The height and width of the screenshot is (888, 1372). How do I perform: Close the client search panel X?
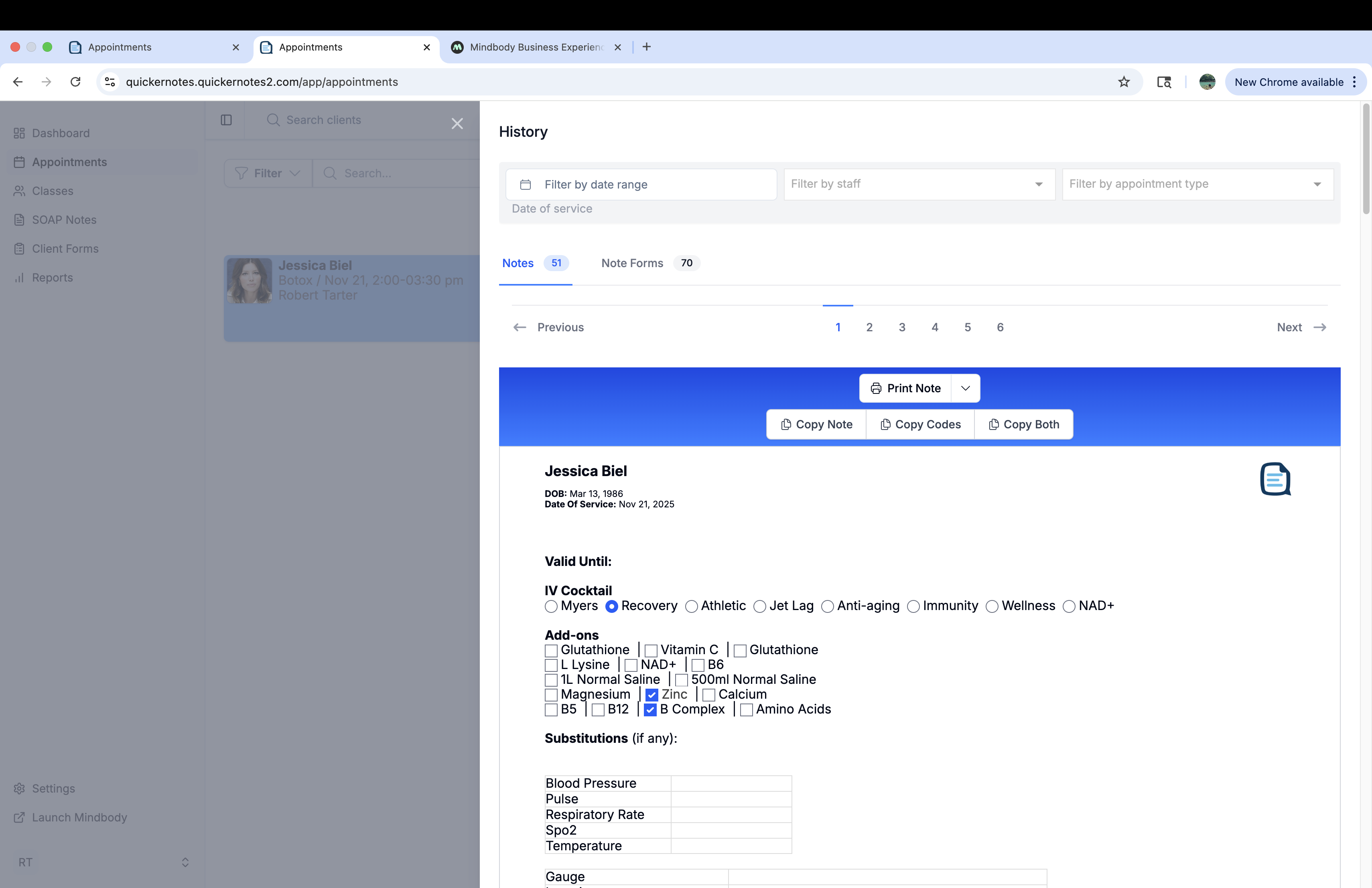pyautogui.click(x=457, y=123)
